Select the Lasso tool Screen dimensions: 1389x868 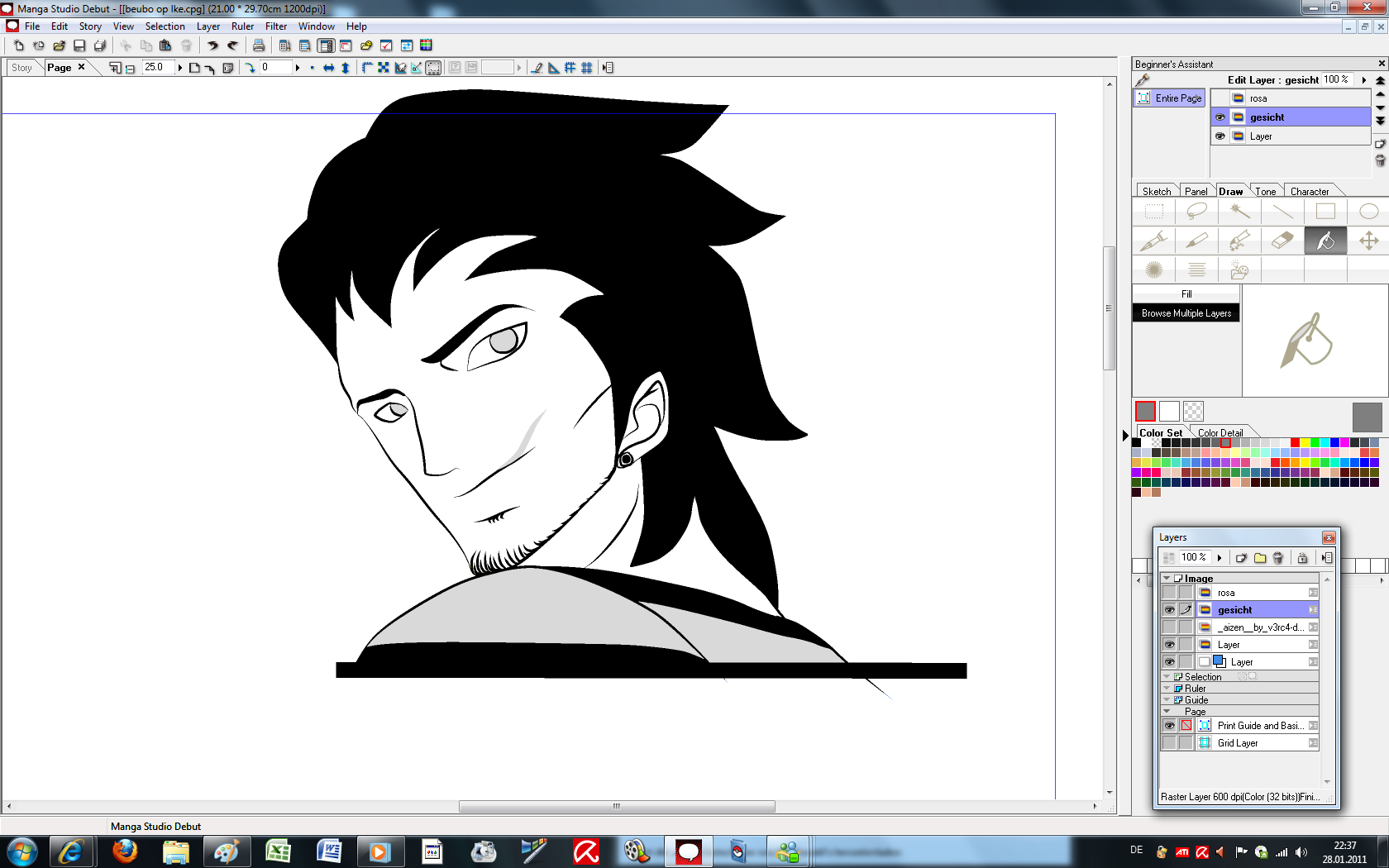[1196, 212]
